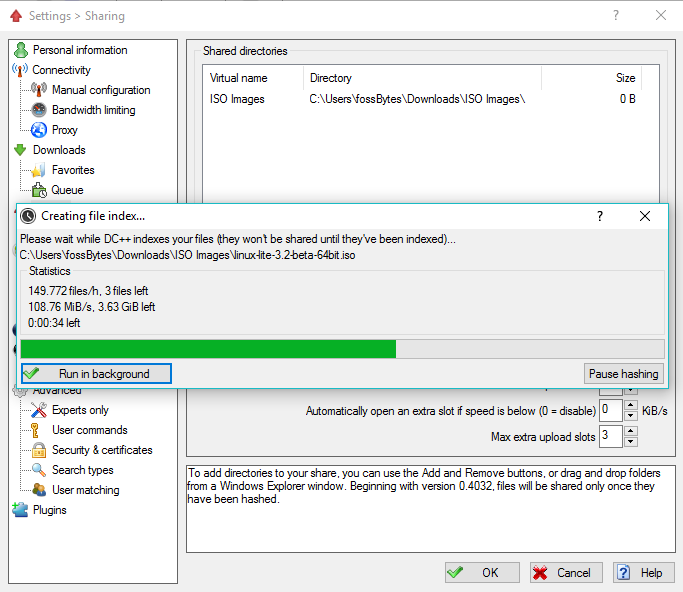
Task: Open Downloads settings category
Action: pyautogui.click(x=59, y=150)
